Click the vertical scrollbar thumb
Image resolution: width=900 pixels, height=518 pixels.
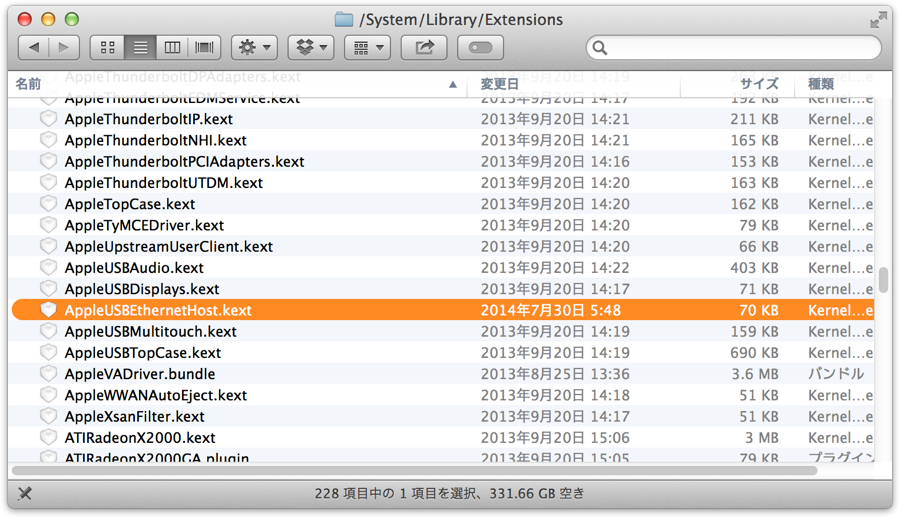coord(883,279)
